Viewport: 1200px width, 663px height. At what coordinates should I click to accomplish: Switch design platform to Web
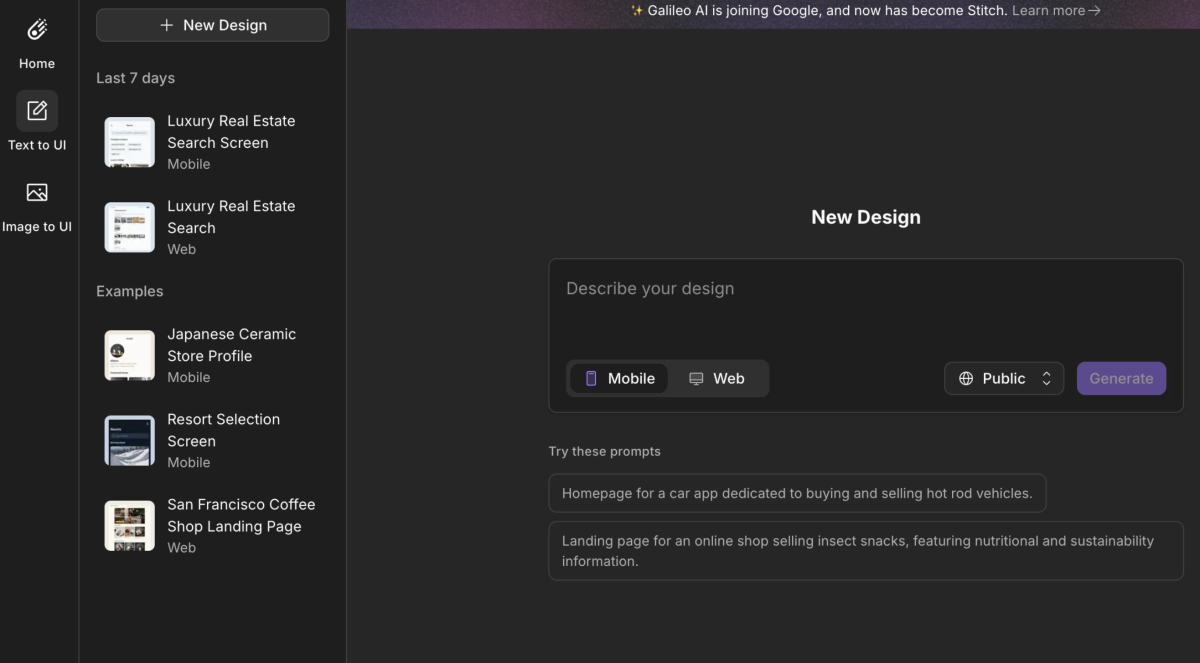pyautogui.click(x=717, y=378)
